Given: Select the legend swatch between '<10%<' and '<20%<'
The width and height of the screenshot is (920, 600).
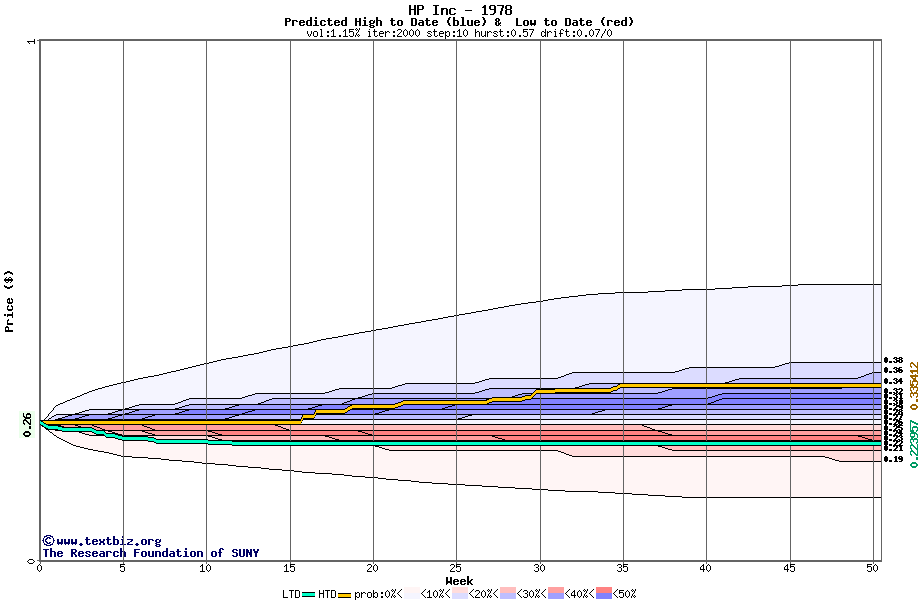Looking at the screenshot, I should pyautogui.click(x=460, y=594).
